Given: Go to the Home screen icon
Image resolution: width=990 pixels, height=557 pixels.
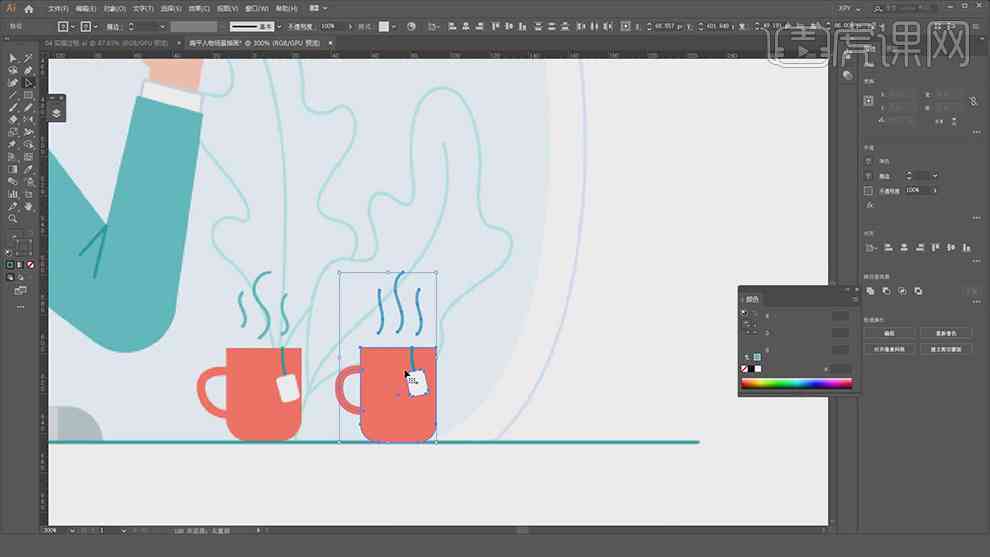Looking at the screenshot, I should [x=28, y=9].
